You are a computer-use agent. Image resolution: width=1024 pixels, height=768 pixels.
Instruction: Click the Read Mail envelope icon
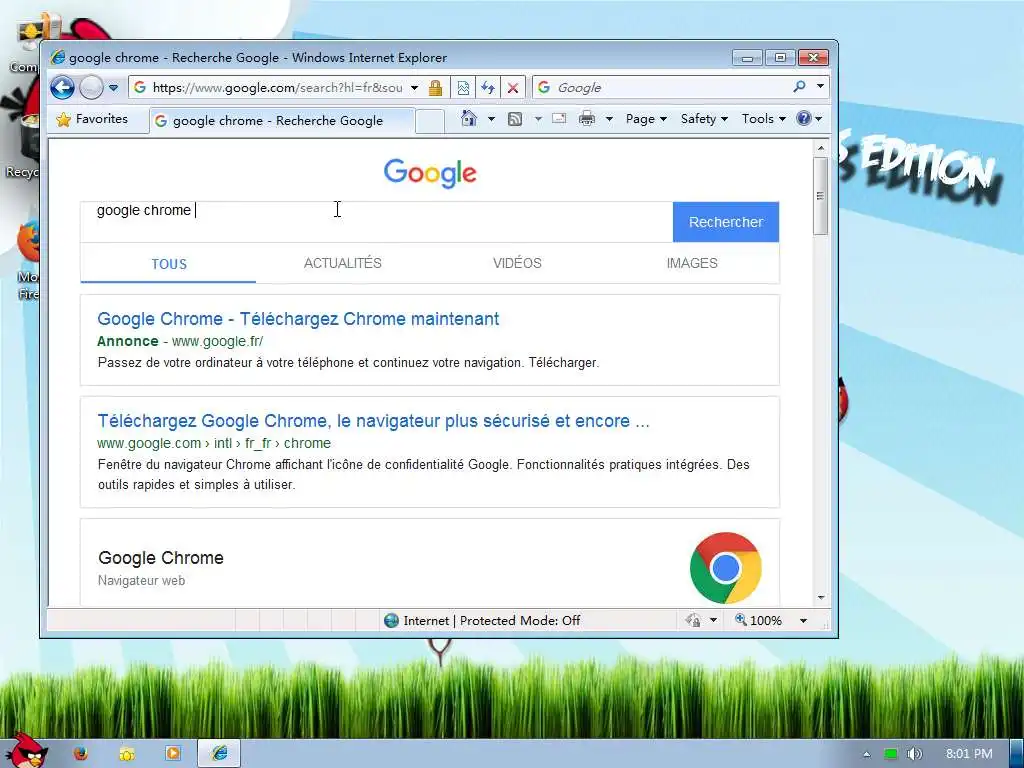[x=559, y=119]
